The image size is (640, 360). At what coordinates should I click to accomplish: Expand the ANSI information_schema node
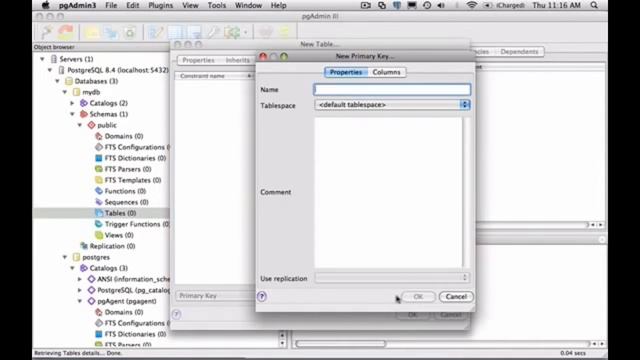tap(80, 279)
